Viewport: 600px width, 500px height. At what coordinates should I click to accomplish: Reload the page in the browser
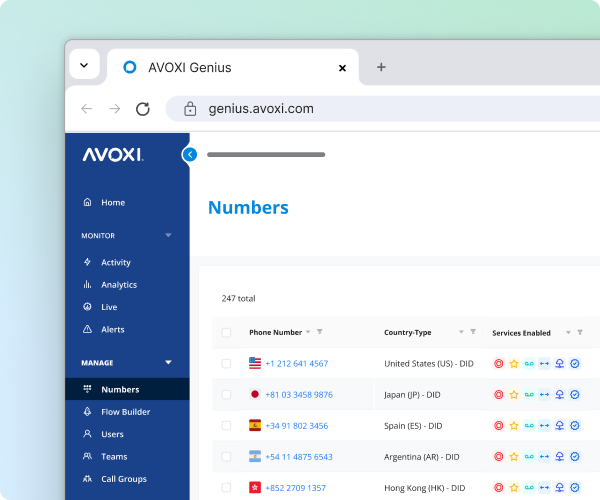143,109
